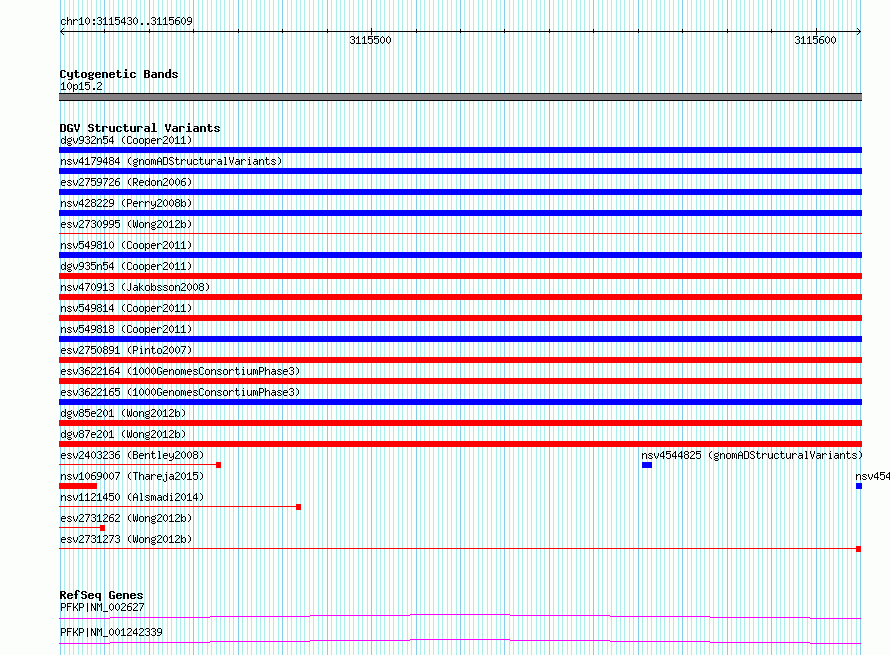The width and height of the screenshot is (890, 655).
Task: Select the red bar under nsv549814
Action: tap(460, 318)
